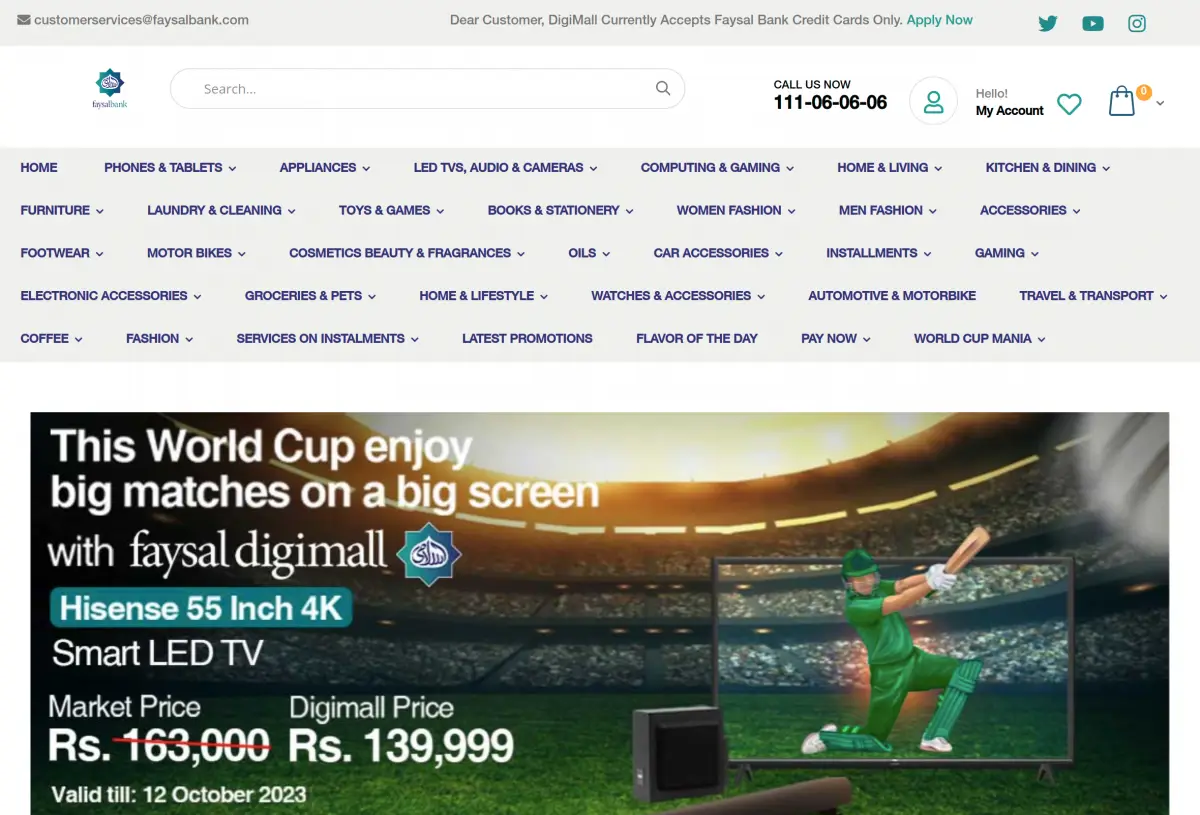The width and height of the screenshot is (1200, 815).
Task: Open the shopping cart bag icon
Action: pos(1121,100)
